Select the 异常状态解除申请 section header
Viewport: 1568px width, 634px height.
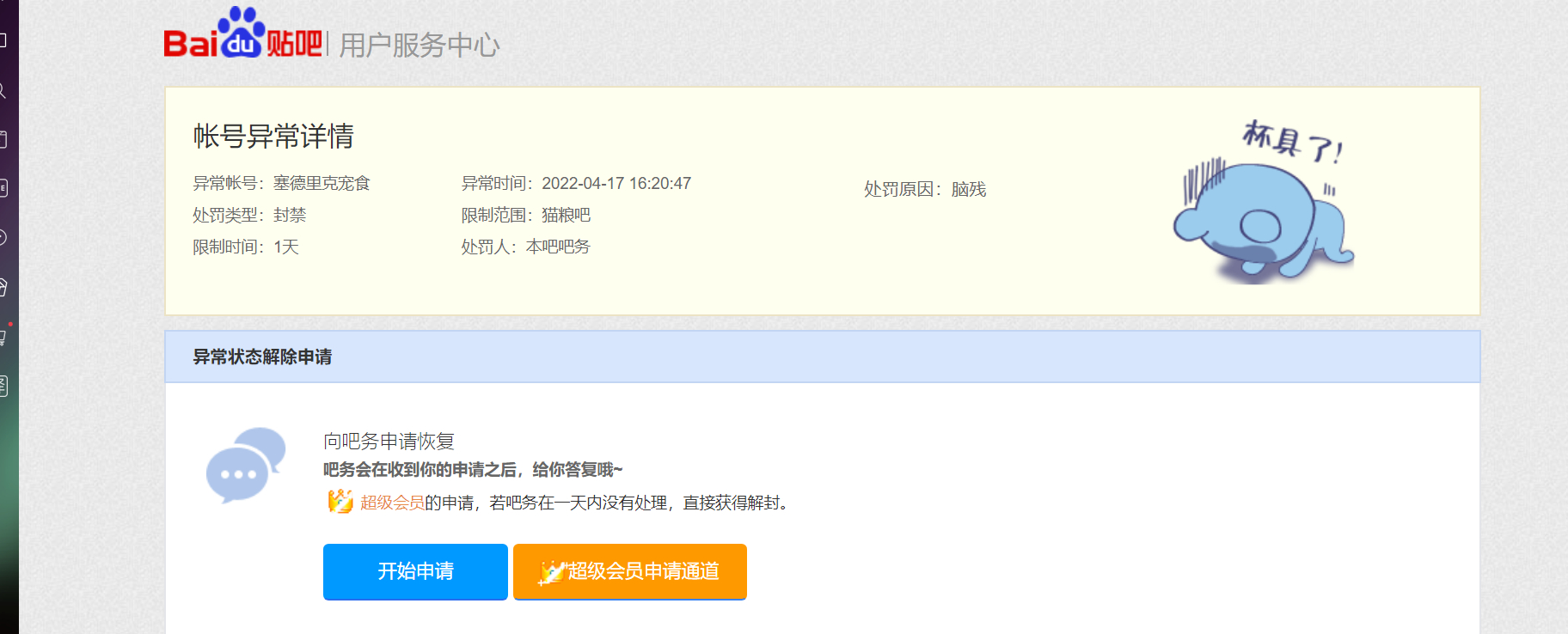[262, 357]
